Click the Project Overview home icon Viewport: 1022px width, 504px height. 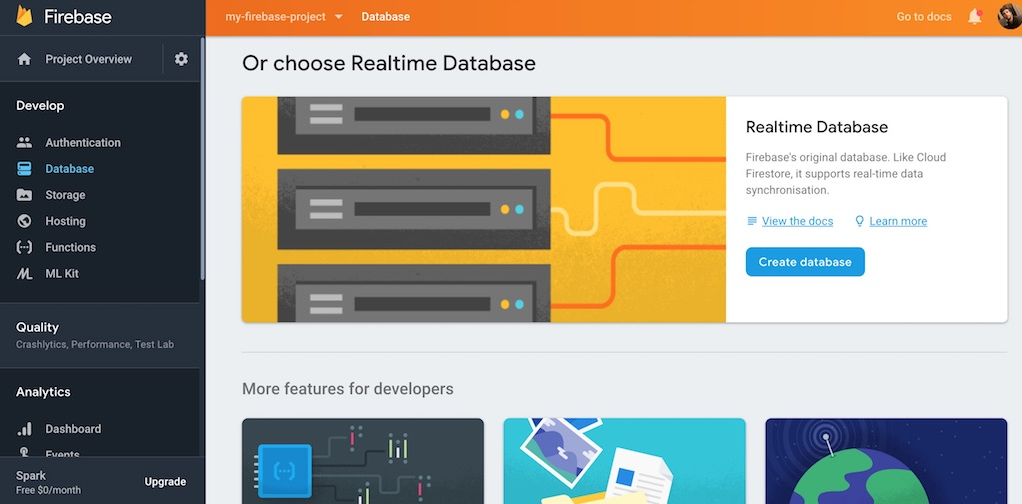click(x=24, y=59)
